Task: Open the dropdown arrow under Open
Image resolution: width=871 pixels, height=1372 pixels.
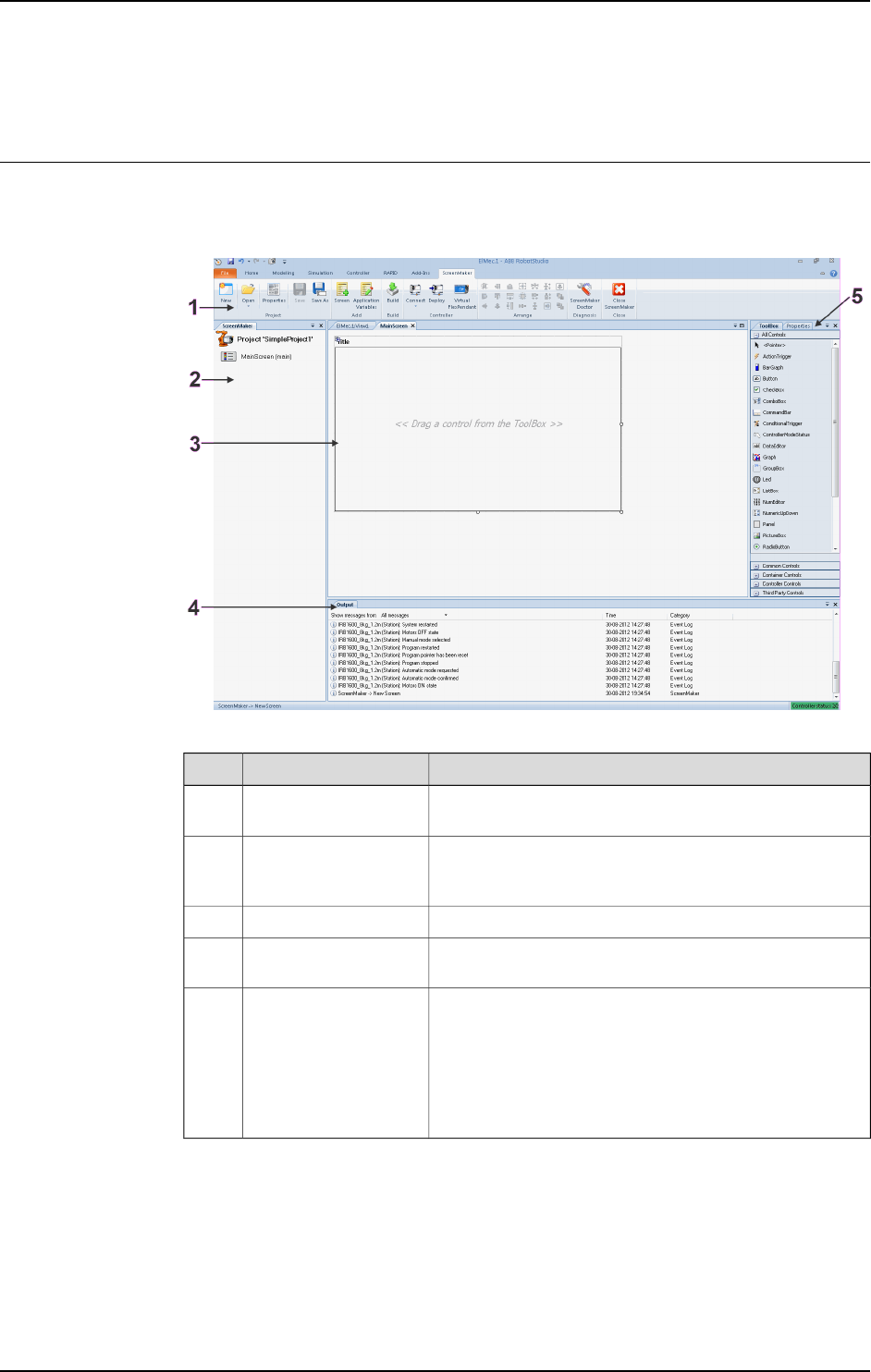Action: [x=248, y=306]
